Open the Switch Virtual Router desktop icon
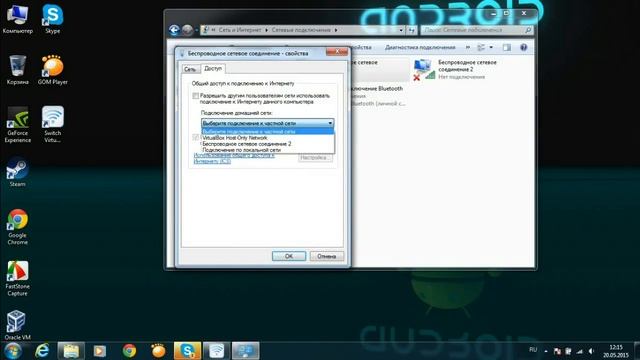 coord(53,124)
